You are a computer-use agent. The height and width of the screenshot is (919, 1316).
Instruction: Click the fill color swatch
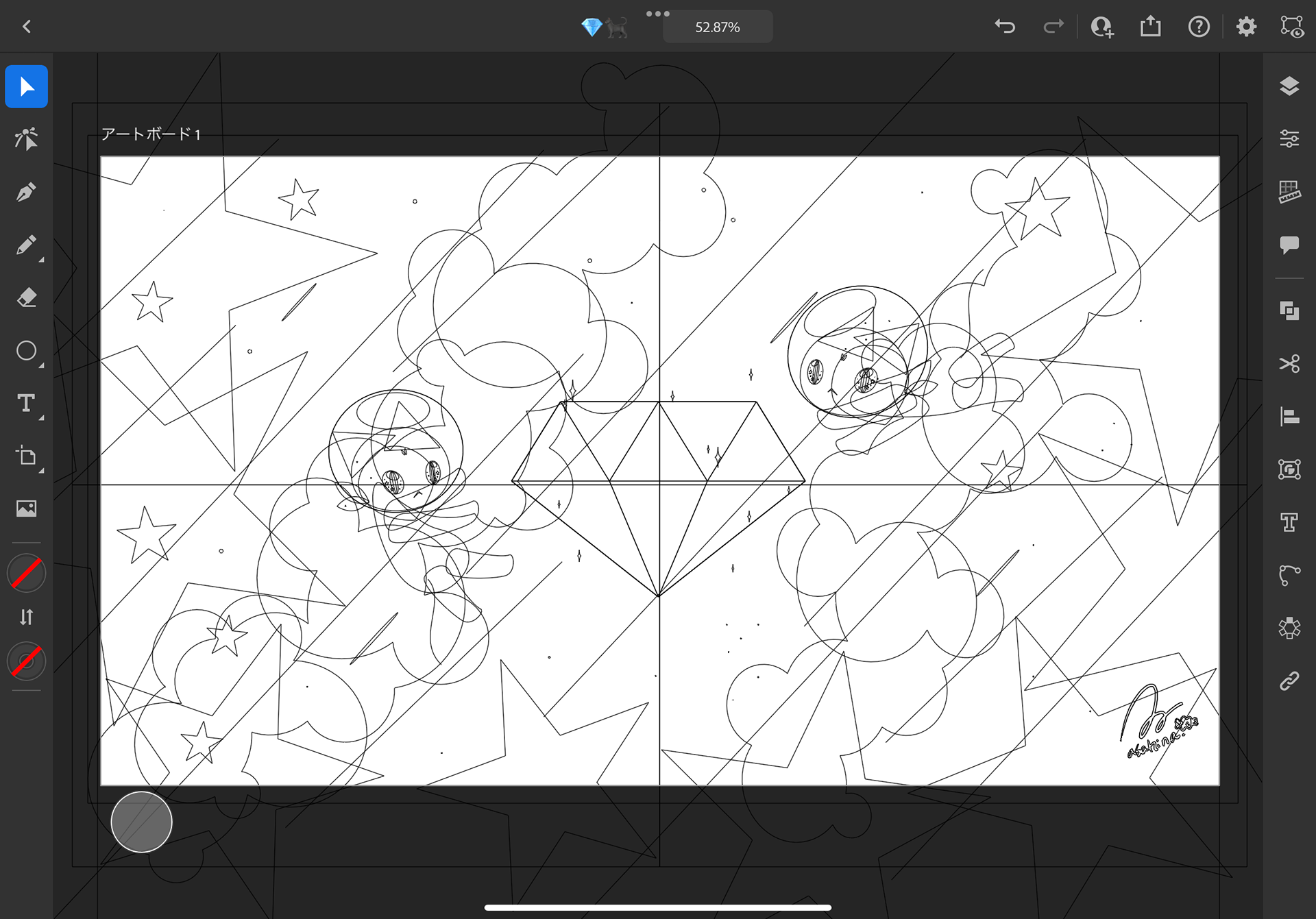(x=26, y=574)
